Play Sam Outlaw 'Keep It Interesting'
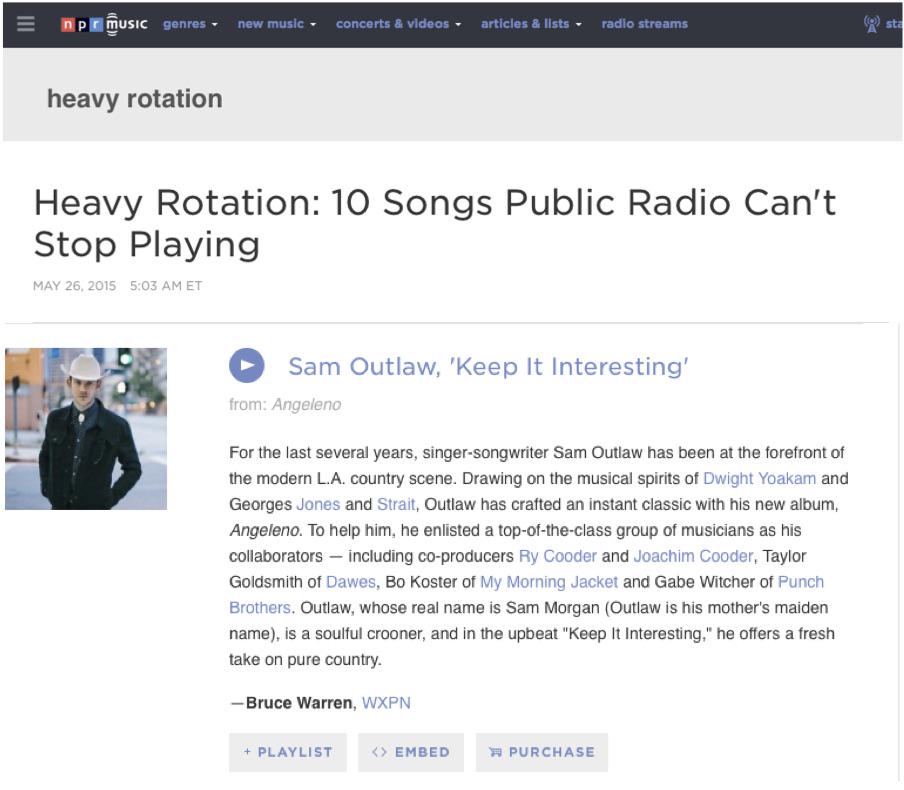The height and width of the screenshot is (790, 904). pos(247,366)
